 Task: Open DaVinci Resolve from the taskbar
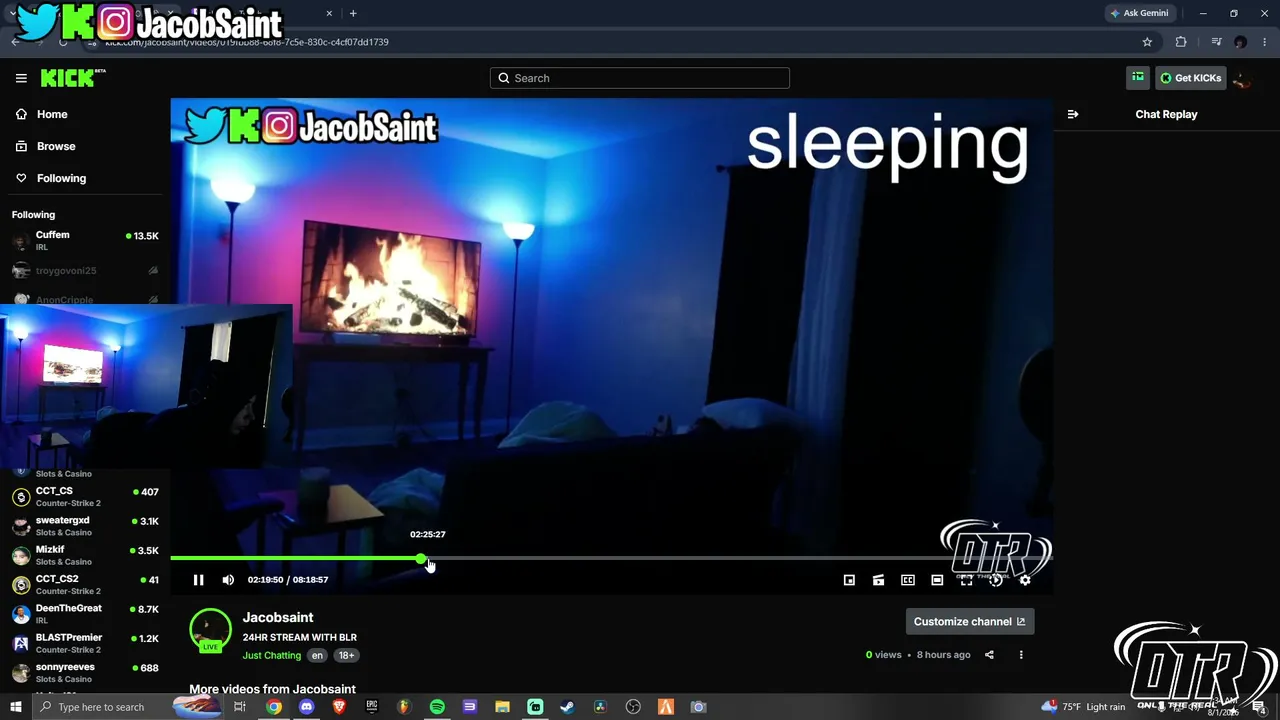[x=600, y=707]
